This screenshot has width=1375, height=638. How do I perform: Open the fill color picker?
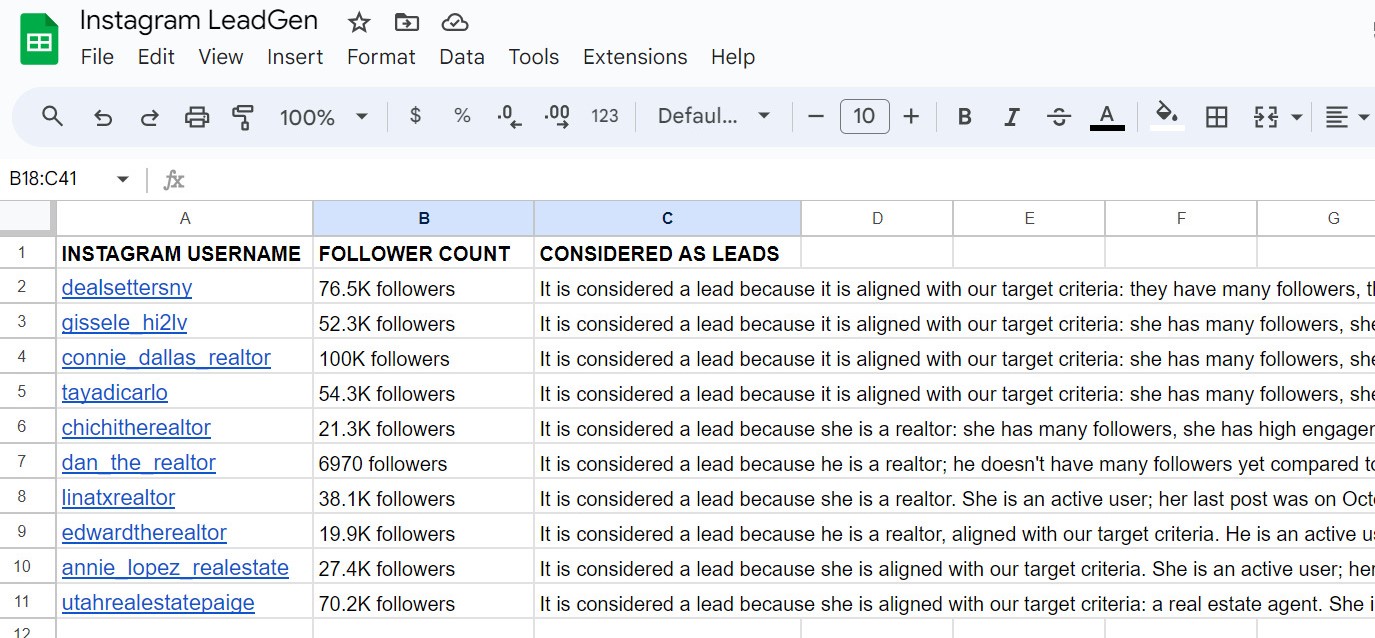point(1166,117)
